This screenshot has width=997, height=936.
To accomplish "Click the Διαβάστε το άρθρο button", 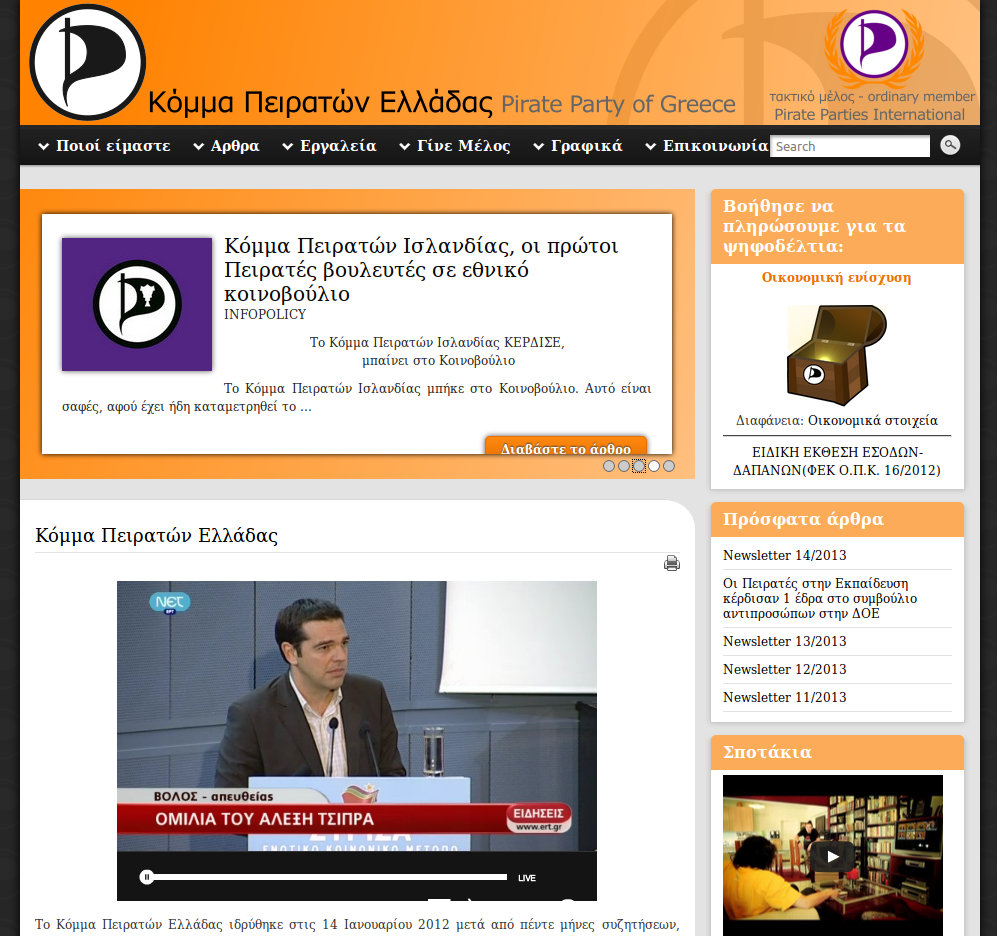I will (x=566, y=446).
